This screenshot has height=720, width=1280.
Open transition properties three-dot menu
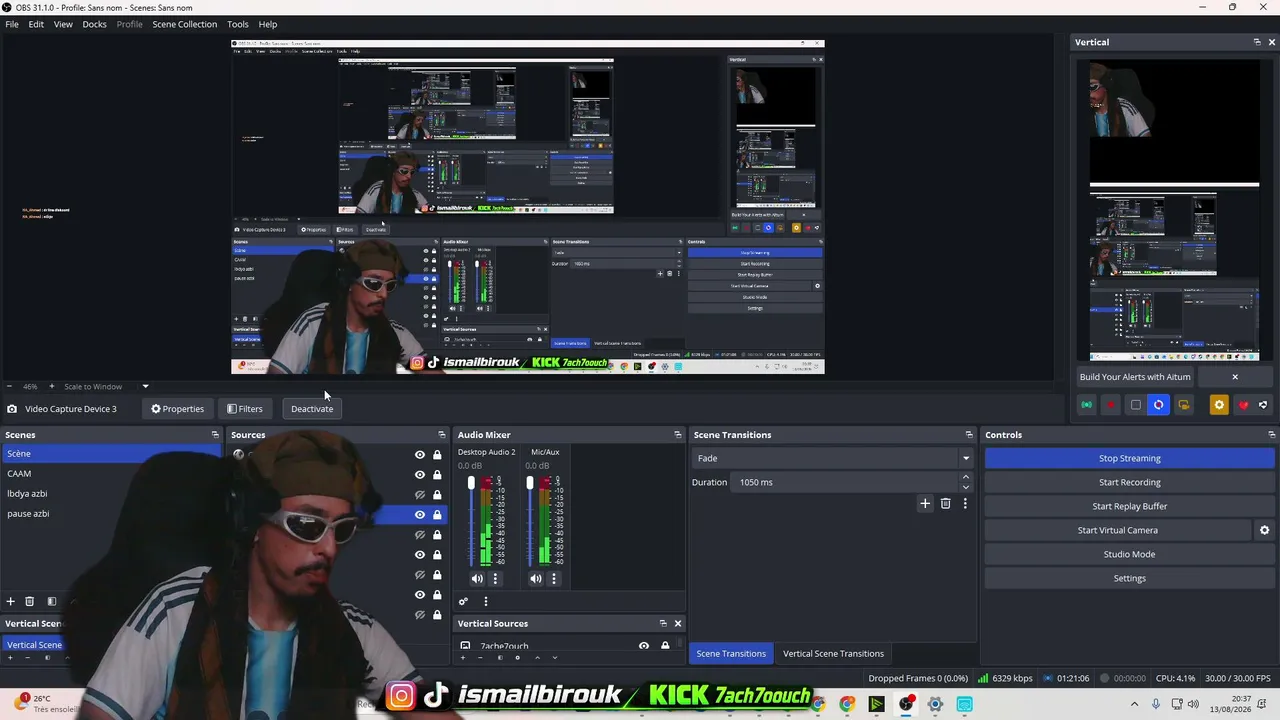[x=965, y=504]
